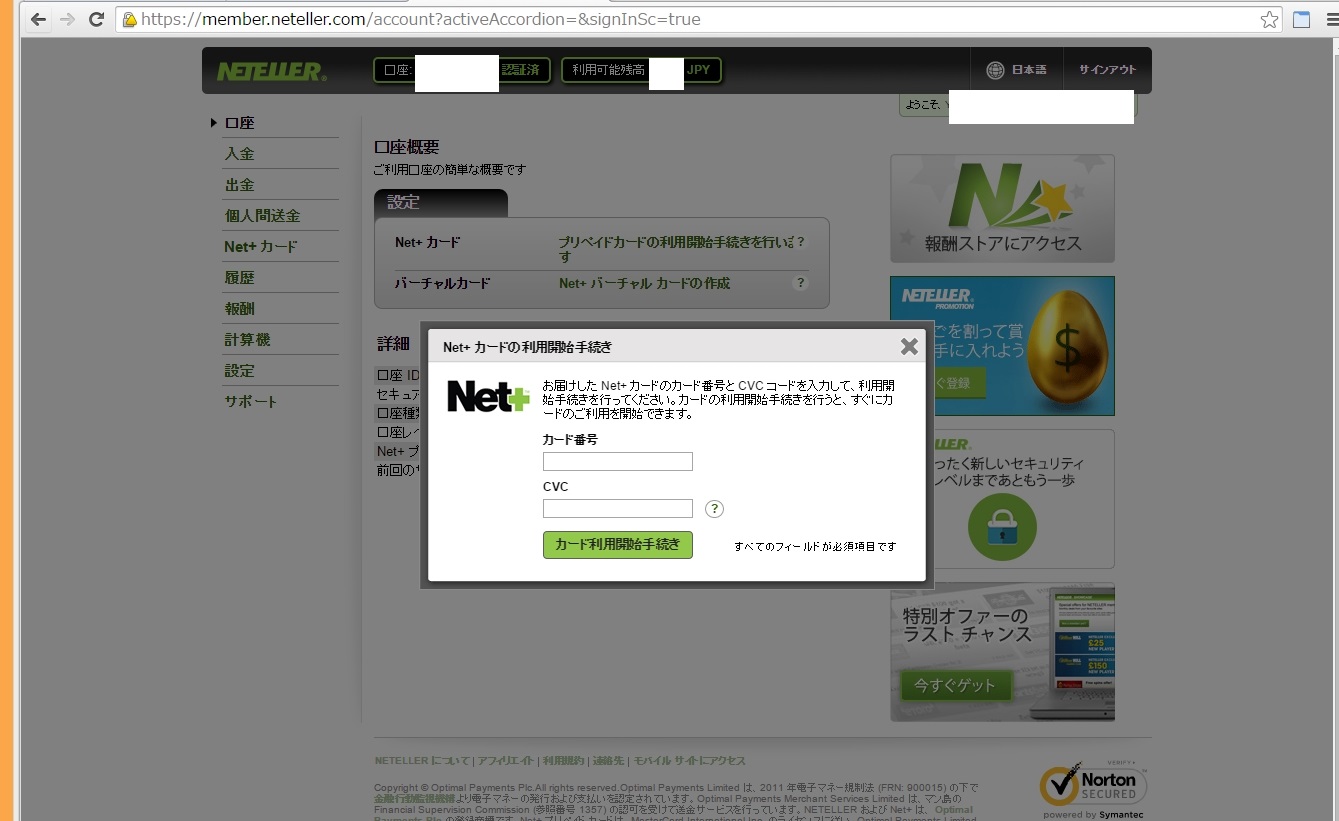Click the 利用可能残高 balance box in header

641,70
